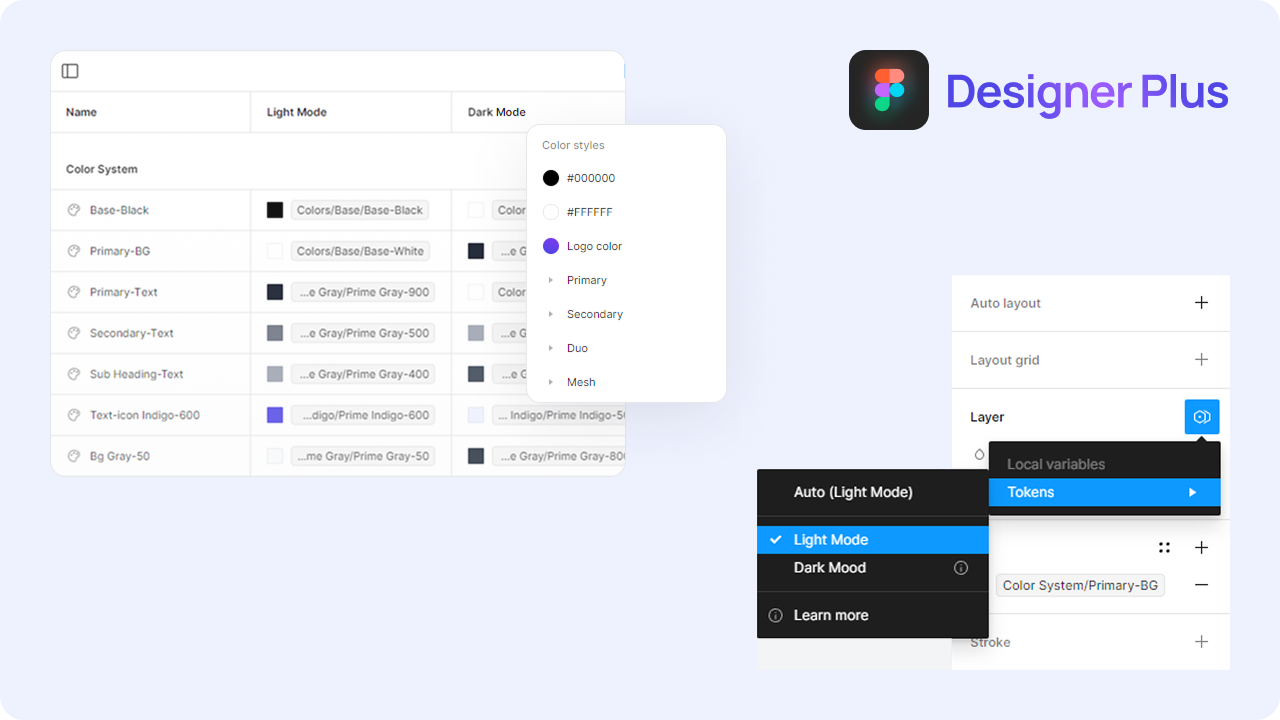This screenshot has height=720, width=1280.
Task: Click the Name column header
Action: (x=81, y=112)
